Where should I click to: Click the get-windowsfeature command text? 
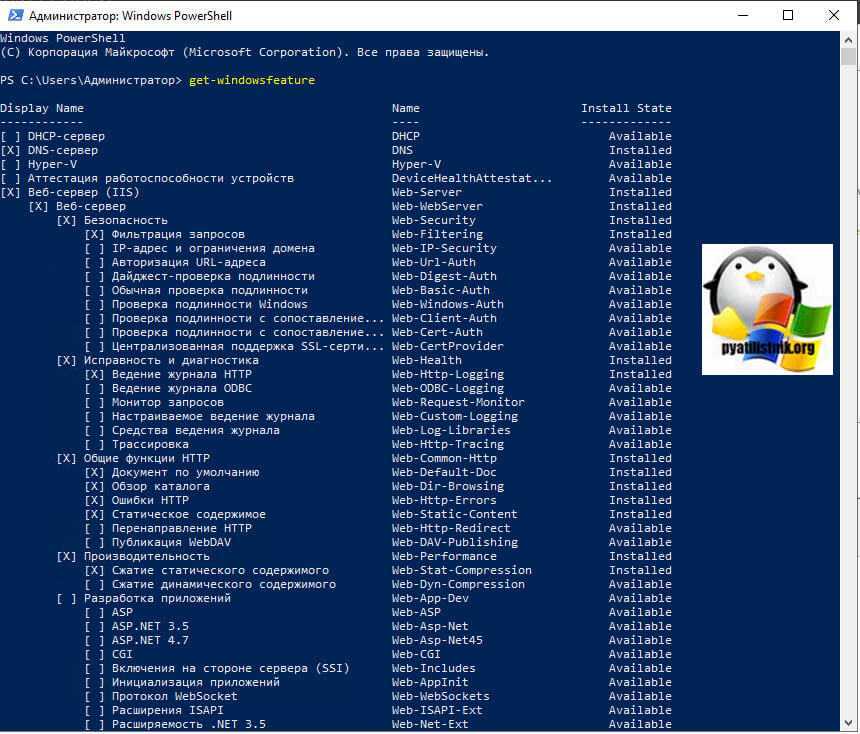(x=251, y=80)
